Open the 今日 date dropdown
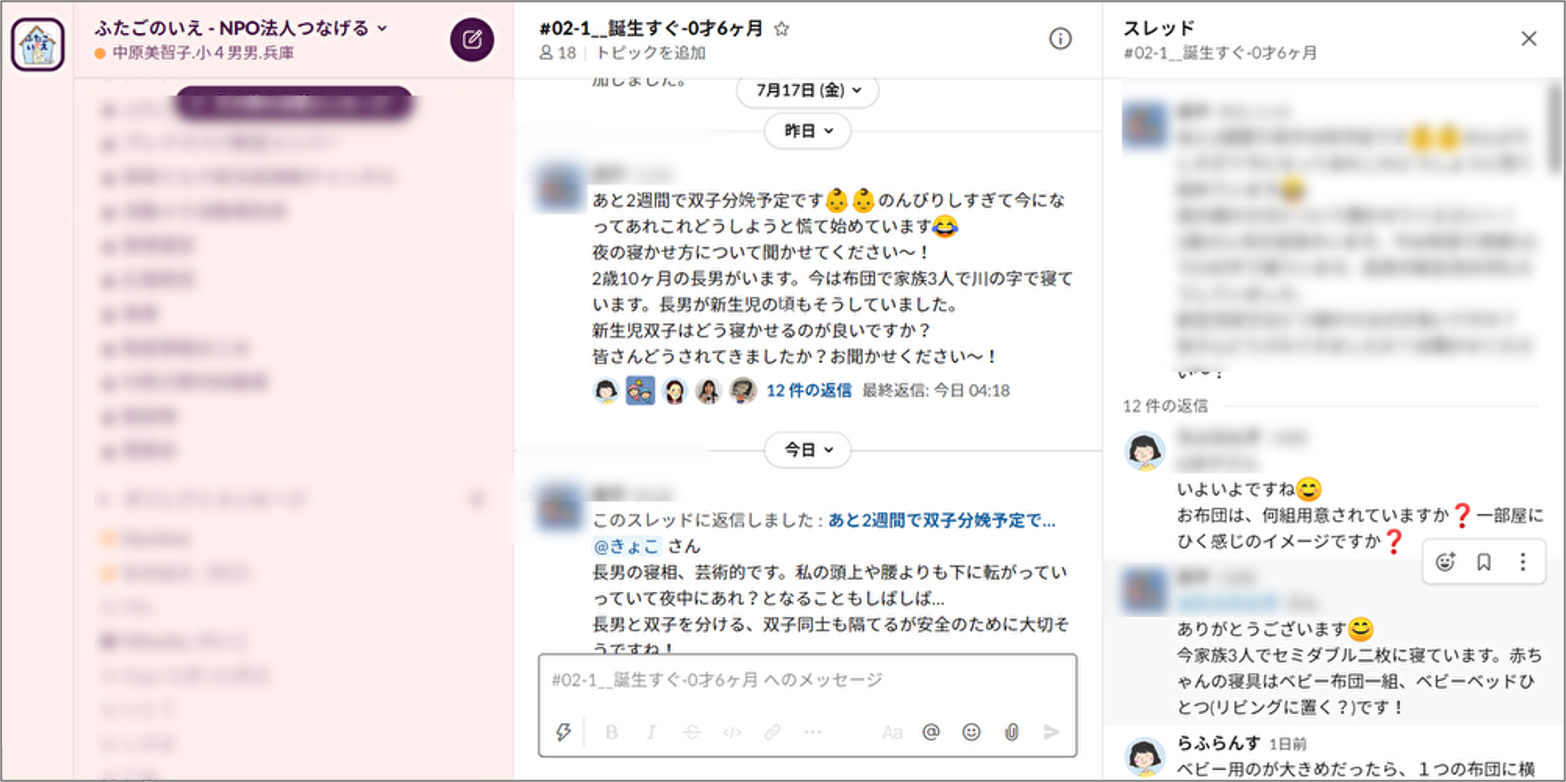The width and height of the screenshot is (1566, 782). pyautogui.click(x=808, y=450)
